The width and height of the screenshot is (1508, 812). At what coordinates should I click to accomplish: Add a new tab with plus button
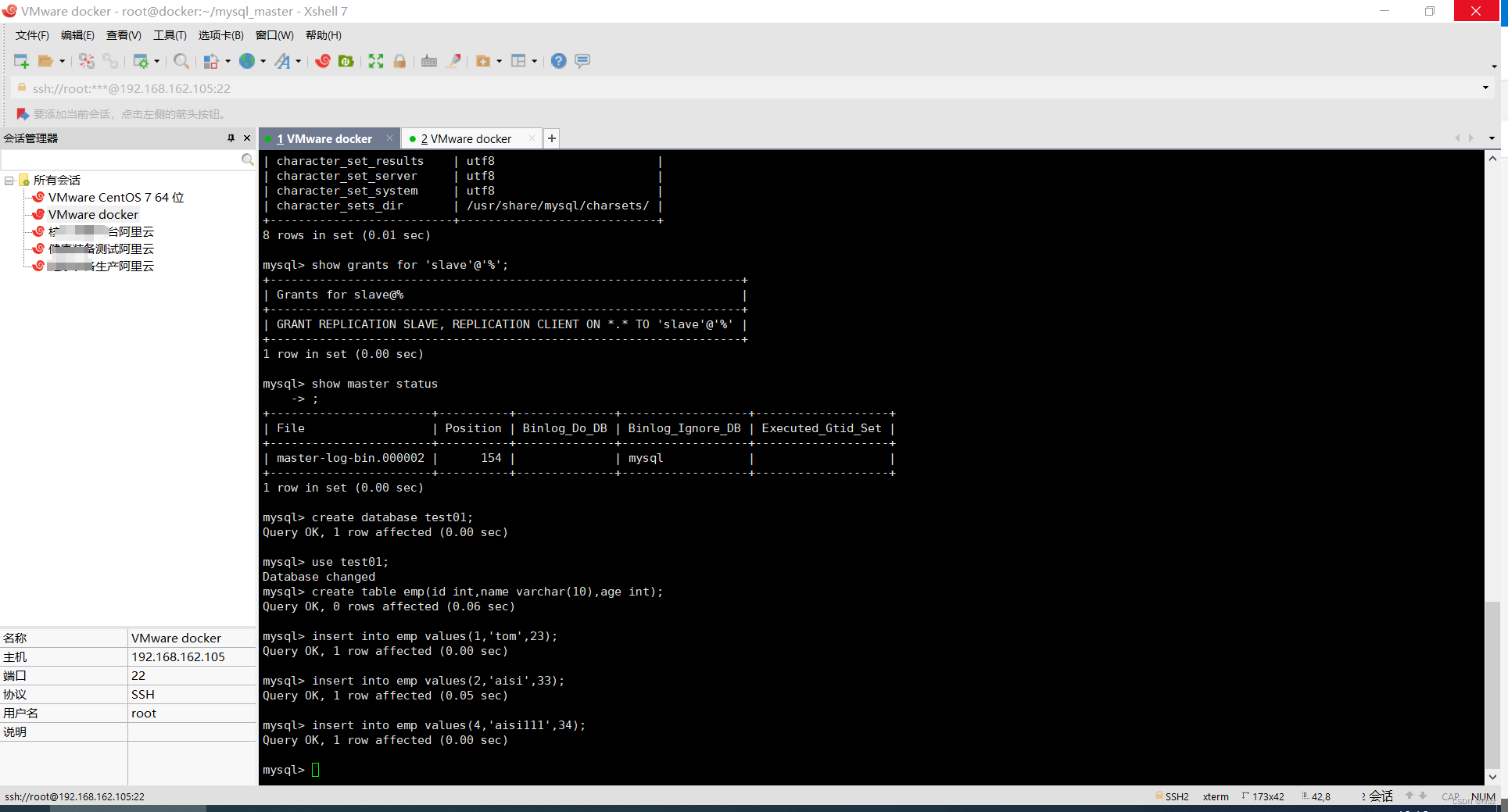pos(552,138)
